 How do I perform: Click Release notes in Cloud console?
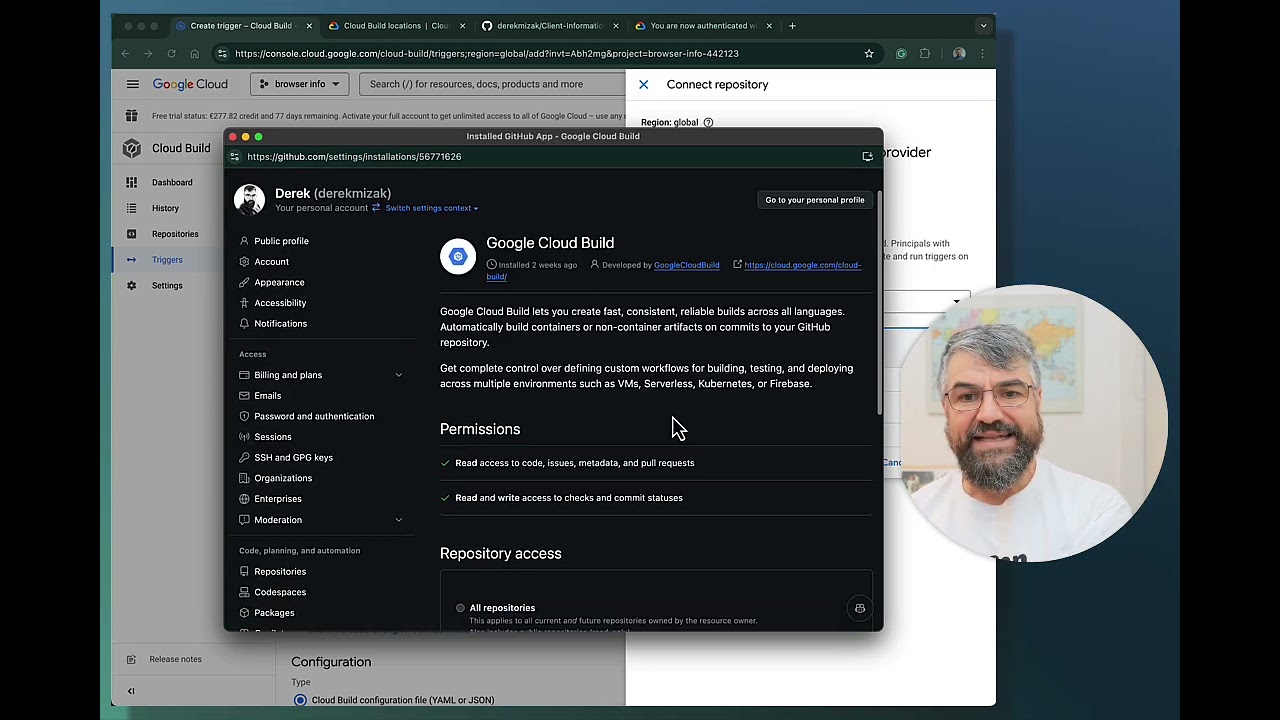click(x=175, y=659)
